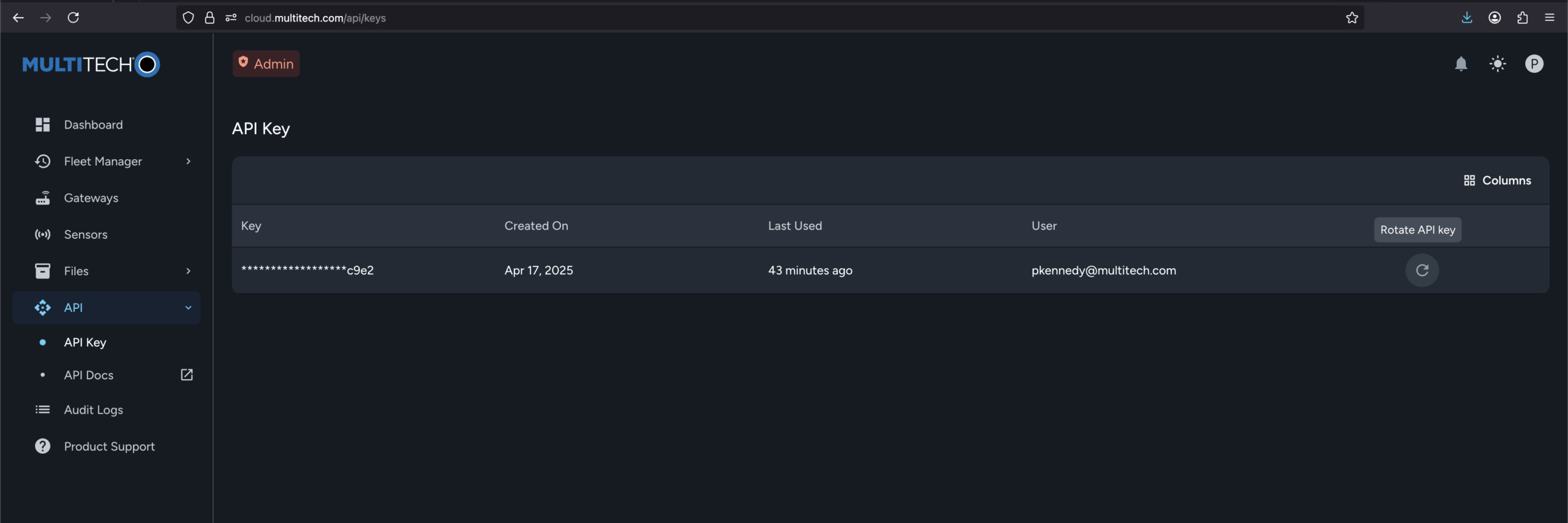Click the masked key ending c9e2
The height and width of the screenshot is (523, 1568).
pos(307,270)
